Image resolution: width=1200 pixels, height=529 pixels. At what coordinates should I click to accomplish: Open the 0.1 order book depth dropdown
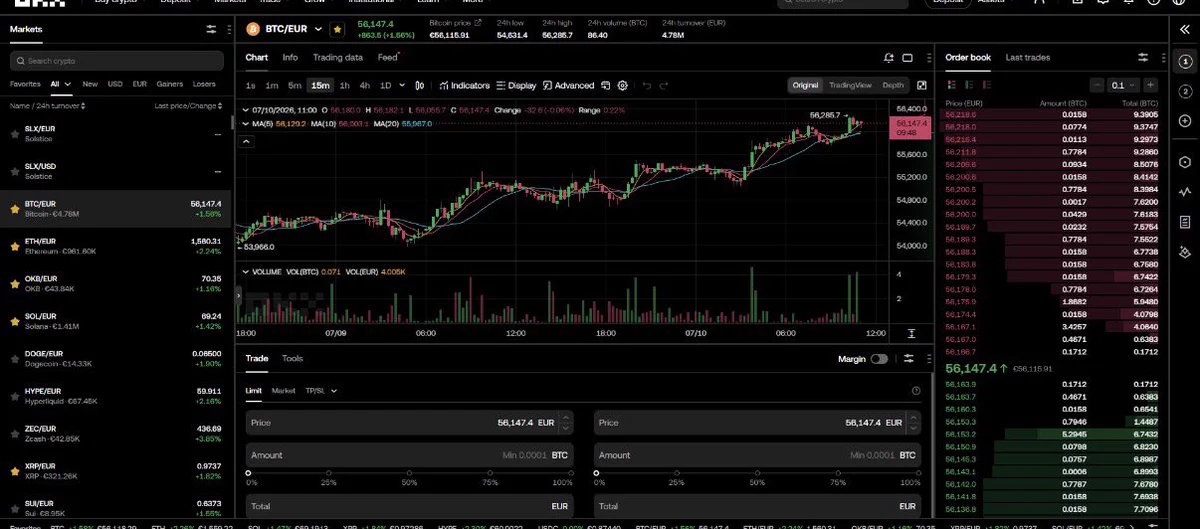coord(1125,86)
